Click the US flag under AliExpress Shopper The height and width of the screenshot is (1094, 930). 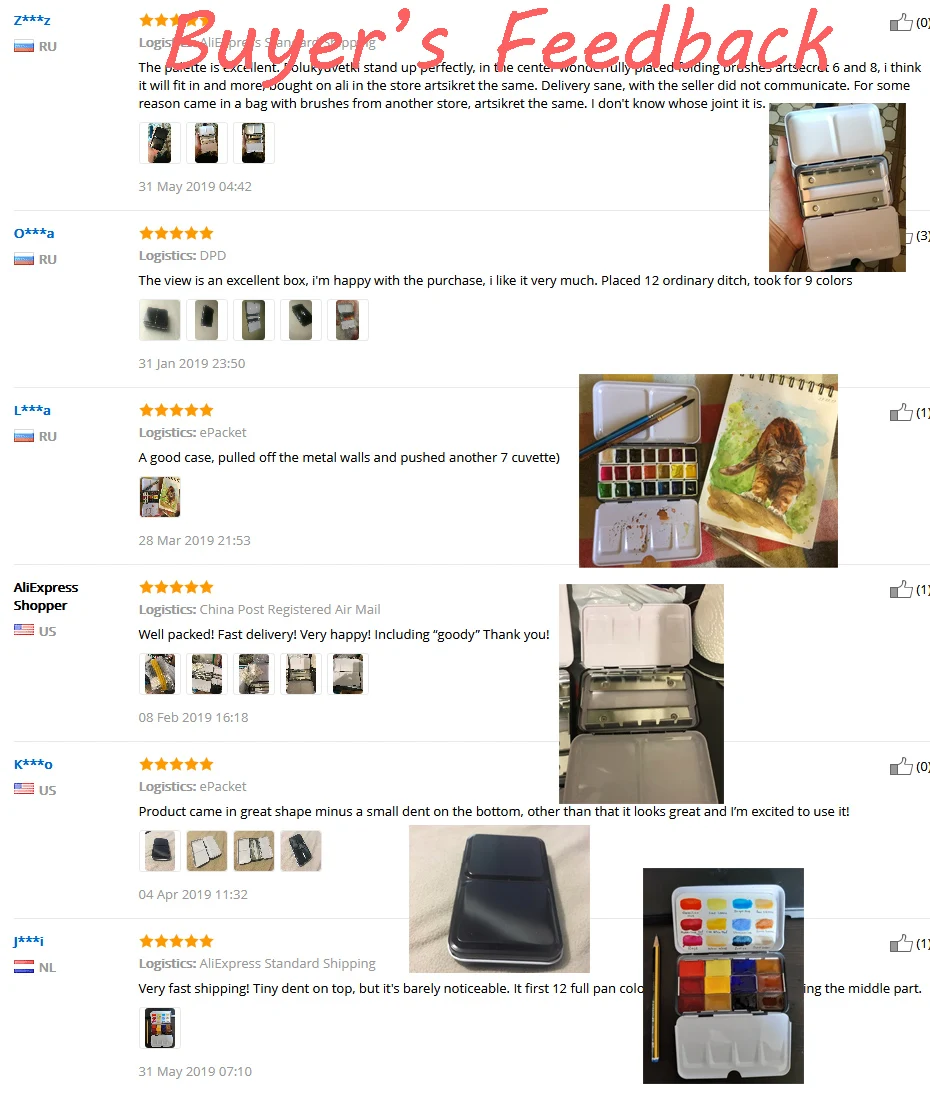click(x=24, y=630)
